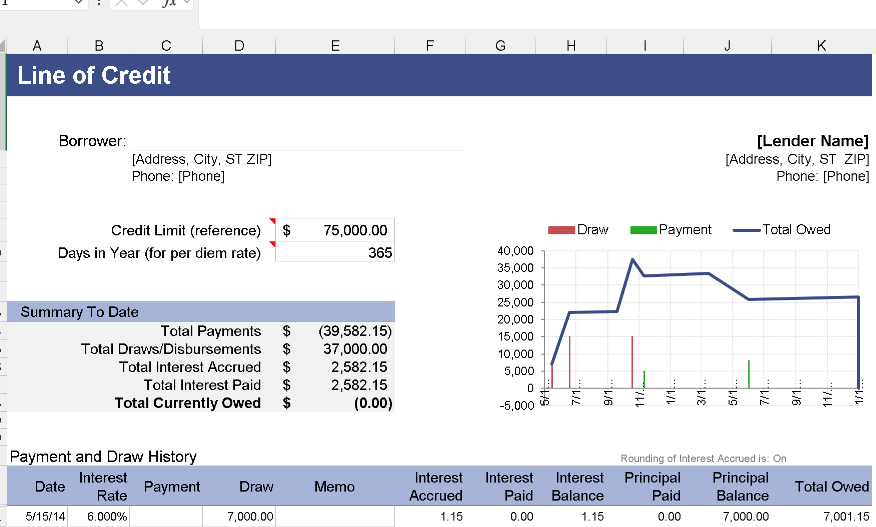The height and width of the screenshot is (527, 876).
Task: Click the chart's 40,000 vertical axis label
Action: 515,251
